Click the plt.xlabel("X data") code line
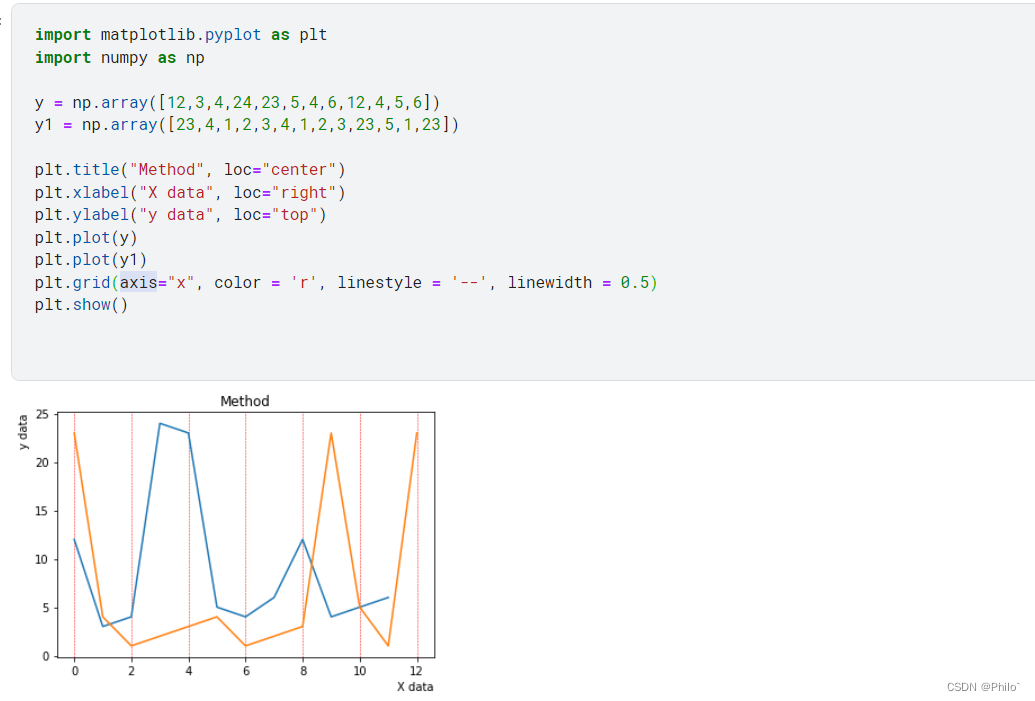The width and height of the screenshot is (1035, 701). [x=190, y=193]
